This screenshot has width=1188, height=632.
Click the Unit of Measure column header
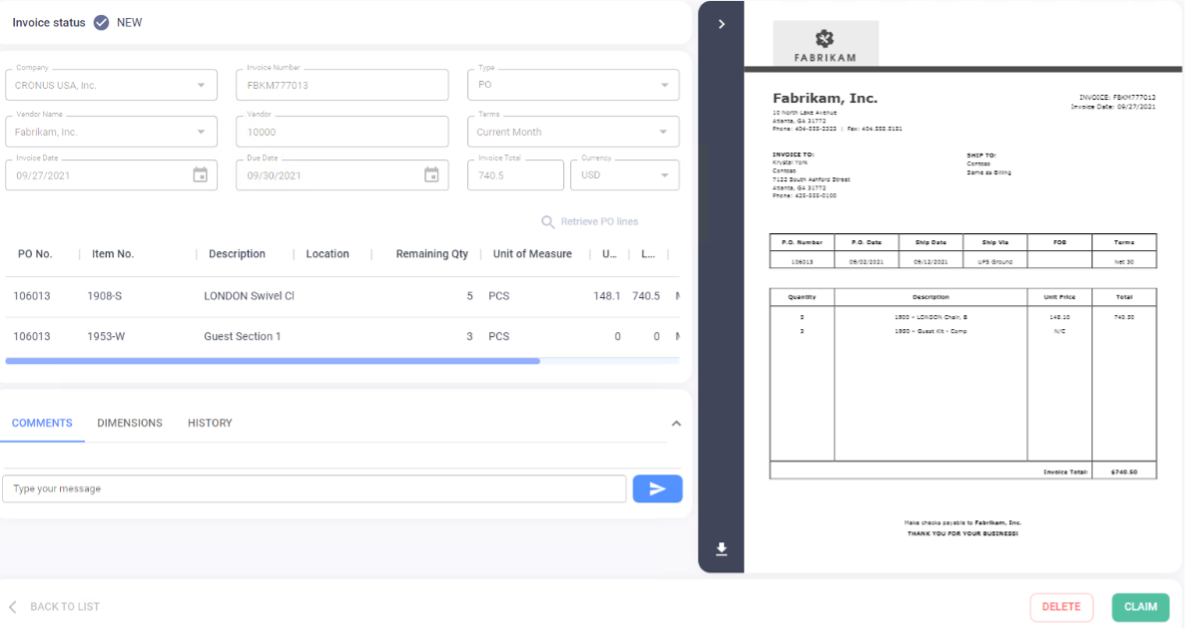coord(533,254)
